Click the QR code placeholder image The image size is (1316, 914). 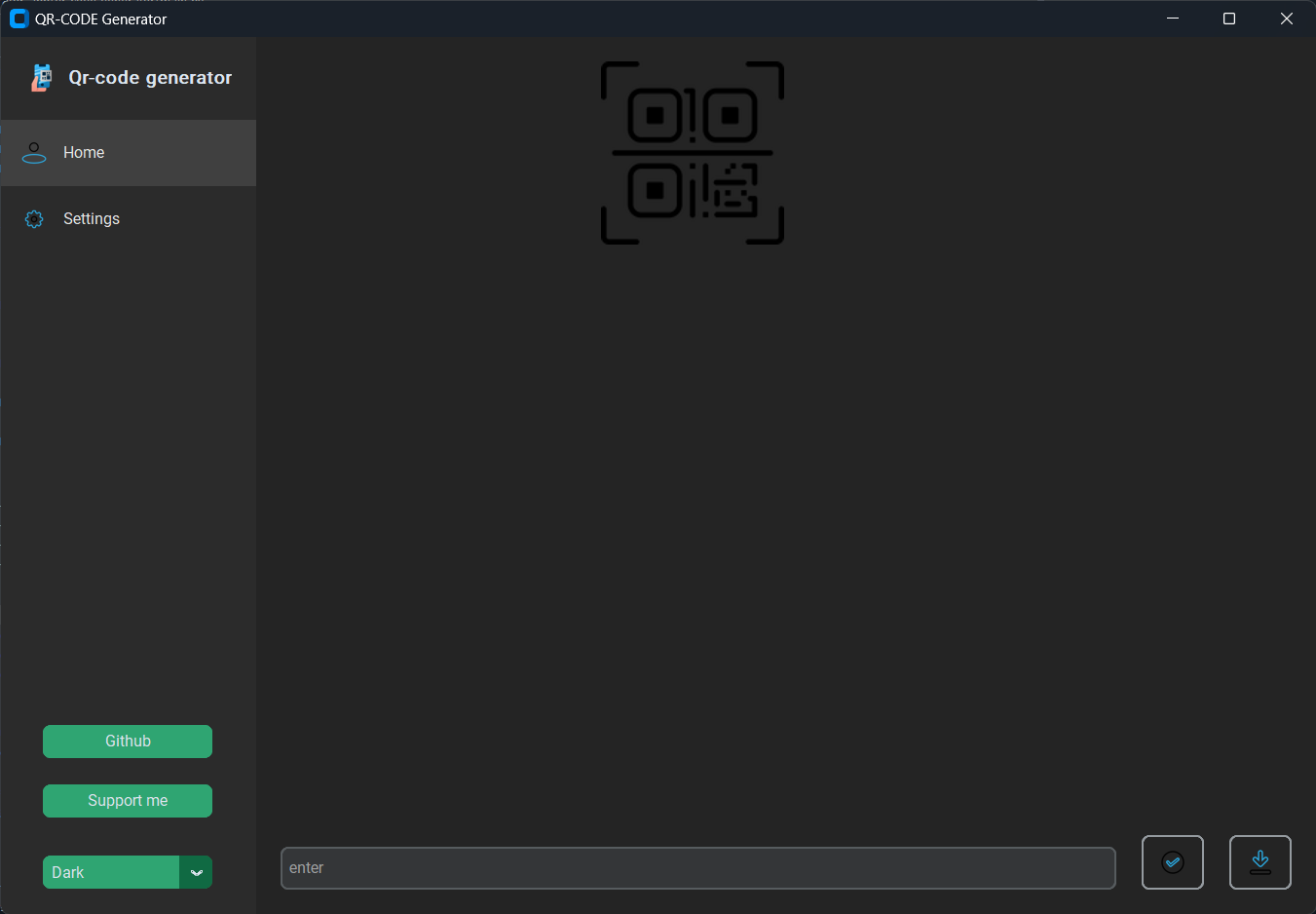pyautogui.click(x=693, y=153)
